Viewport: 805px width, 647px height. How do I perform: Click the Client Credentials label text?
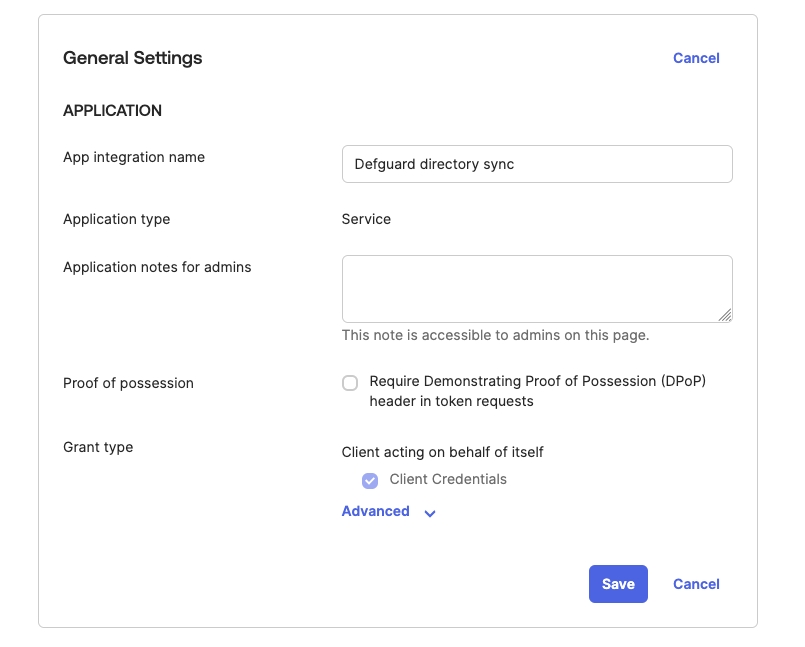coord(448,479)
